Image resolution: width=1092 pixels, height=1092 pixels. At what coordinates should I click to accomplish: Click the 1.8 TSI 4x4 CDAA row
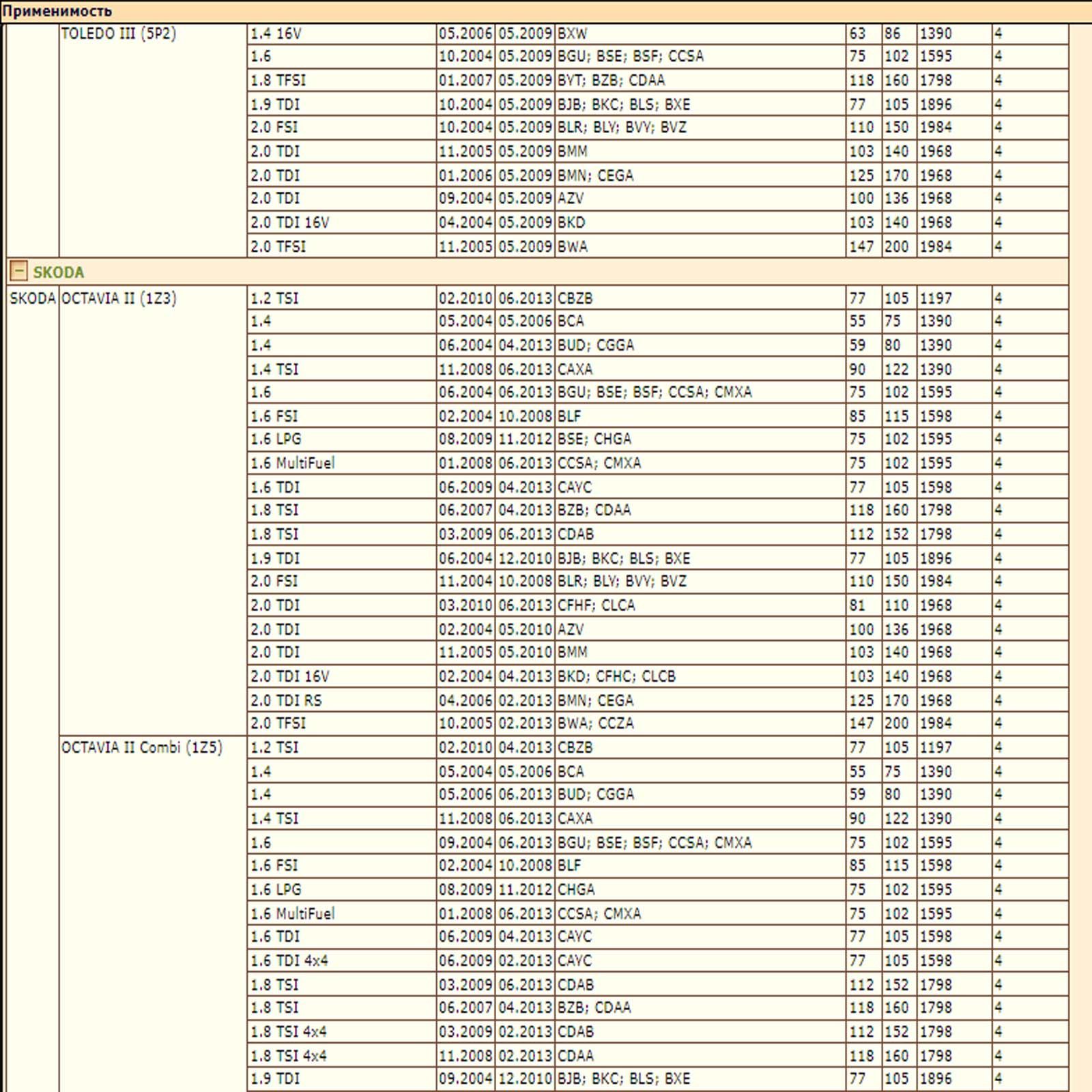pos(658,1056)
